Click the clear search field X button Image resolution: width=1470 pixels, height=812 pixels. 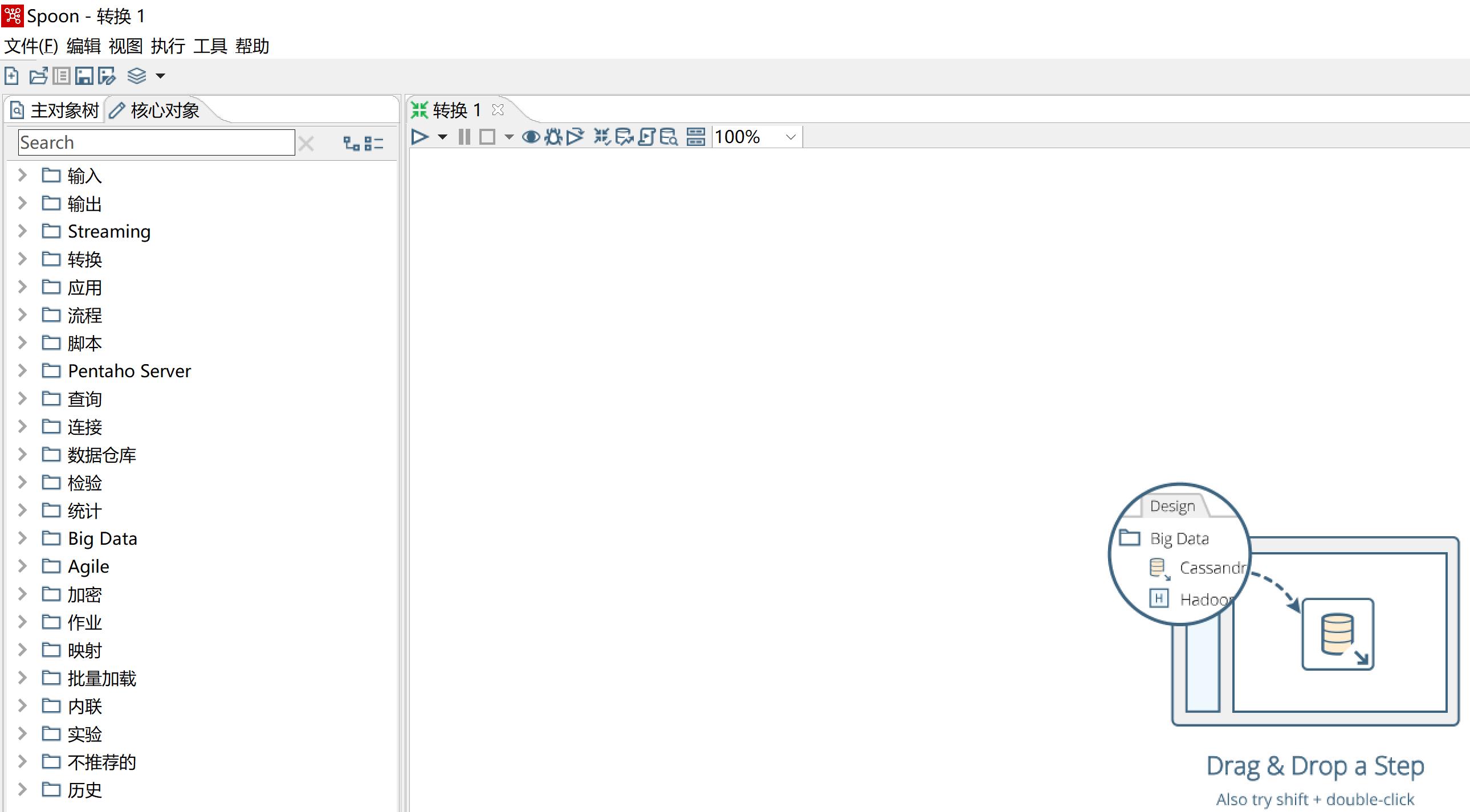point(308,143)
